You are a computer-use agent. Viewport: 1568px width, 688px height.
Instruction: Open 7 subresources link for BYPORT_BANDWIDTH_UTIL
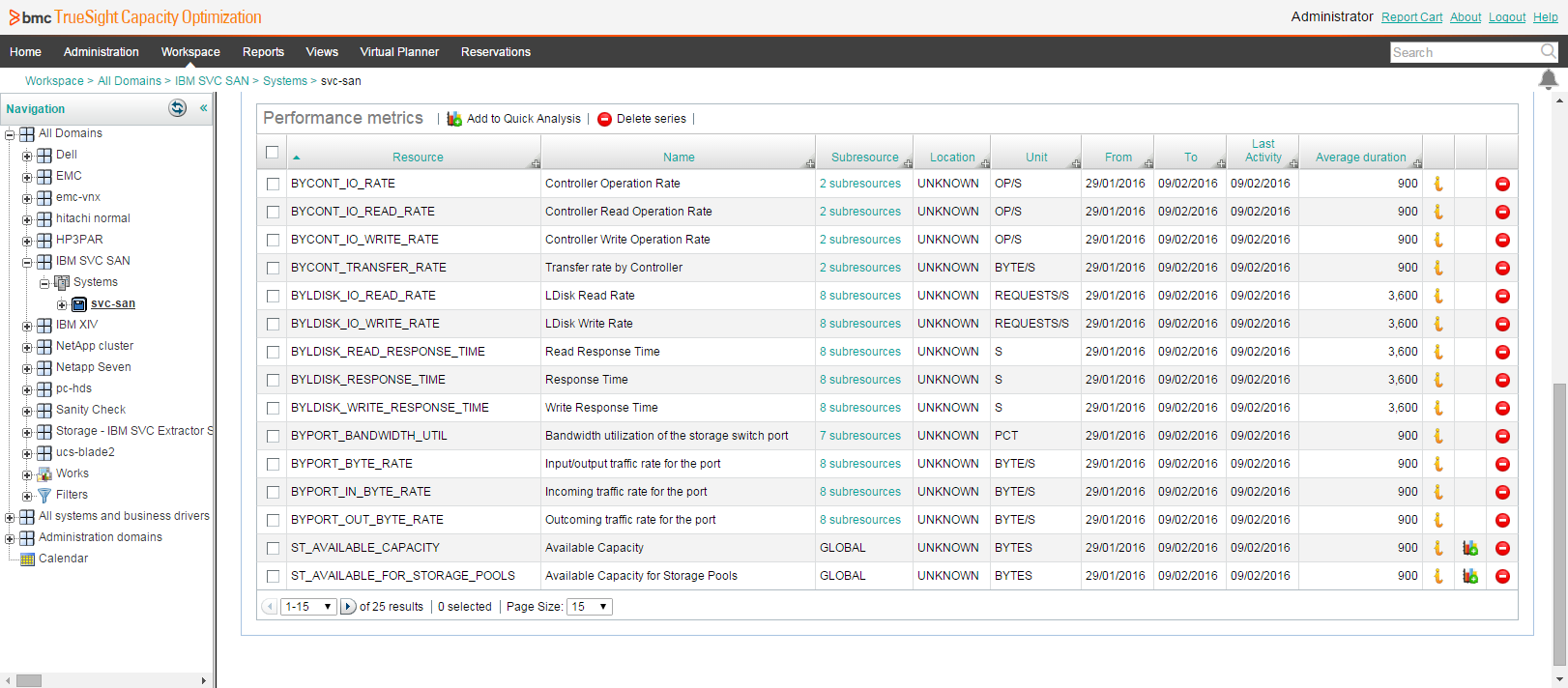[860, 436]
